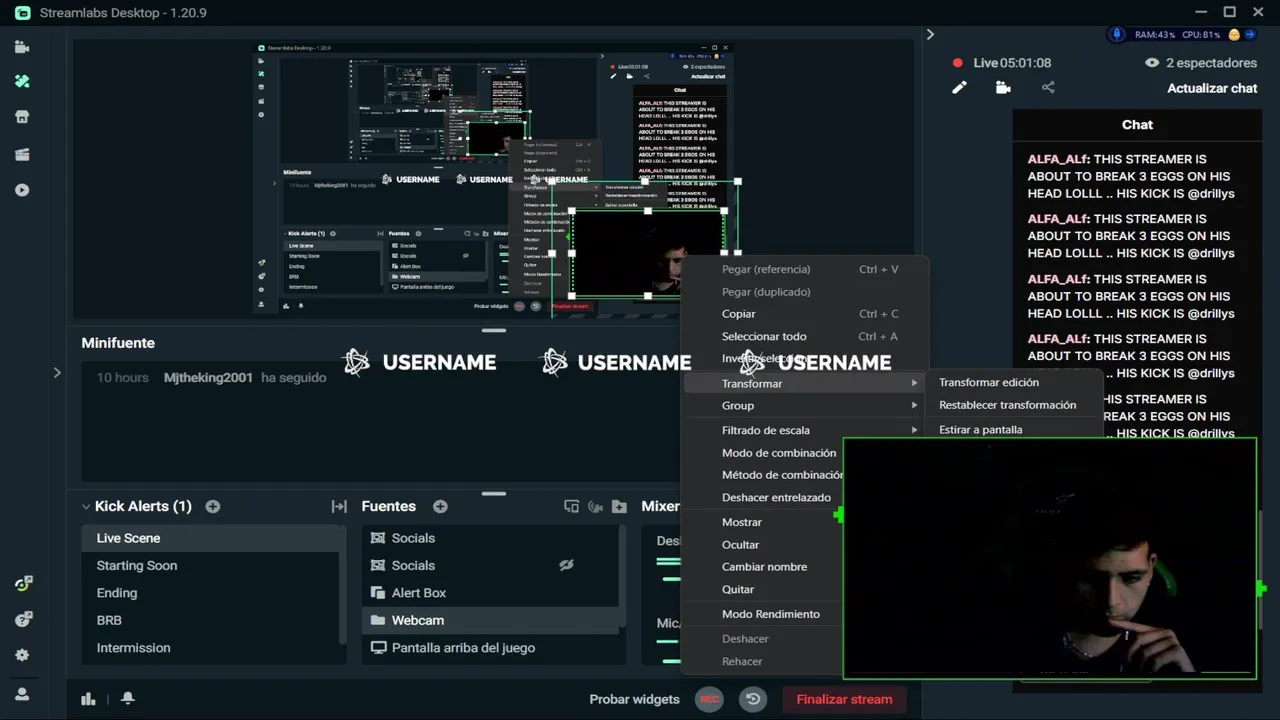Open the Themes icon in left sidebar
The width and height of the screenshot is (1280, 720).
22,81
